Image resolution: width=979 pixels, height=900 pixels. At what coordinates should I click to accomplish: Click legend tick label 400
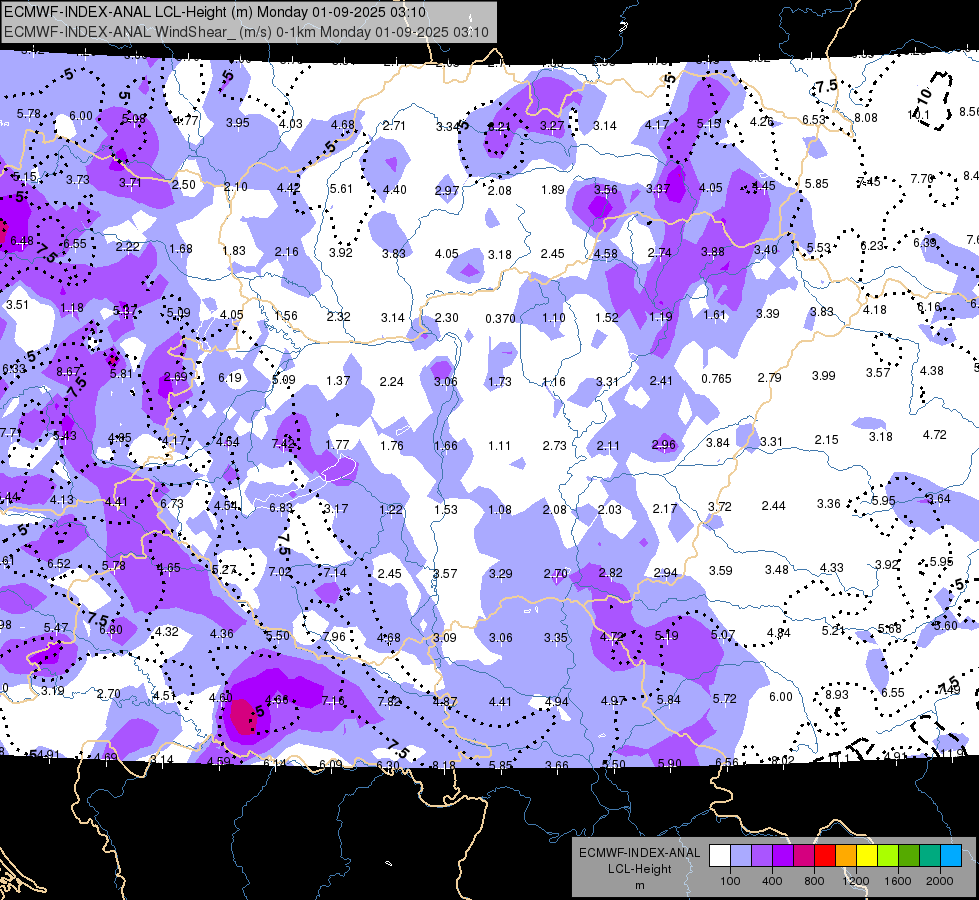[772, 881]
